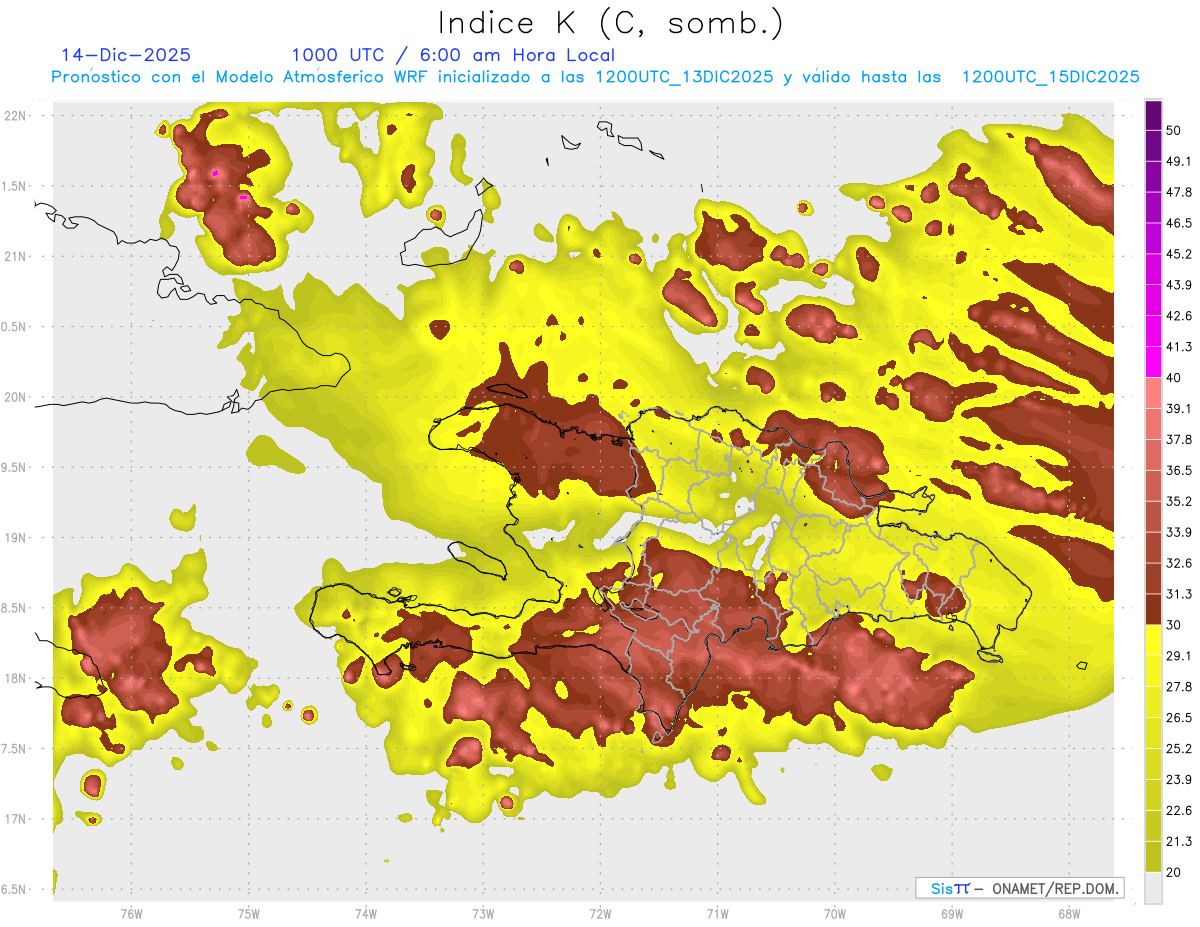Click the gray colorbar swatch below 20
The height and width of the screenshot is (927, 1200).
coord(1153,888)
